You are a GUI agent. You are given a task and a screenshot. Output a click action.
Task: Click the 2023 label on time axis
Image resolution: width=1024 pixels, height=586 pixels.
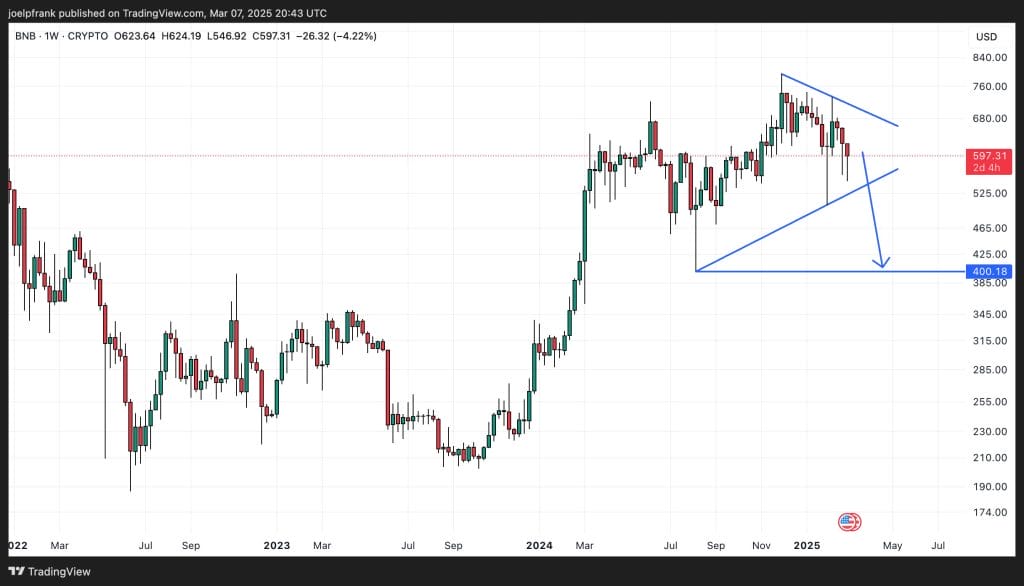276,546
